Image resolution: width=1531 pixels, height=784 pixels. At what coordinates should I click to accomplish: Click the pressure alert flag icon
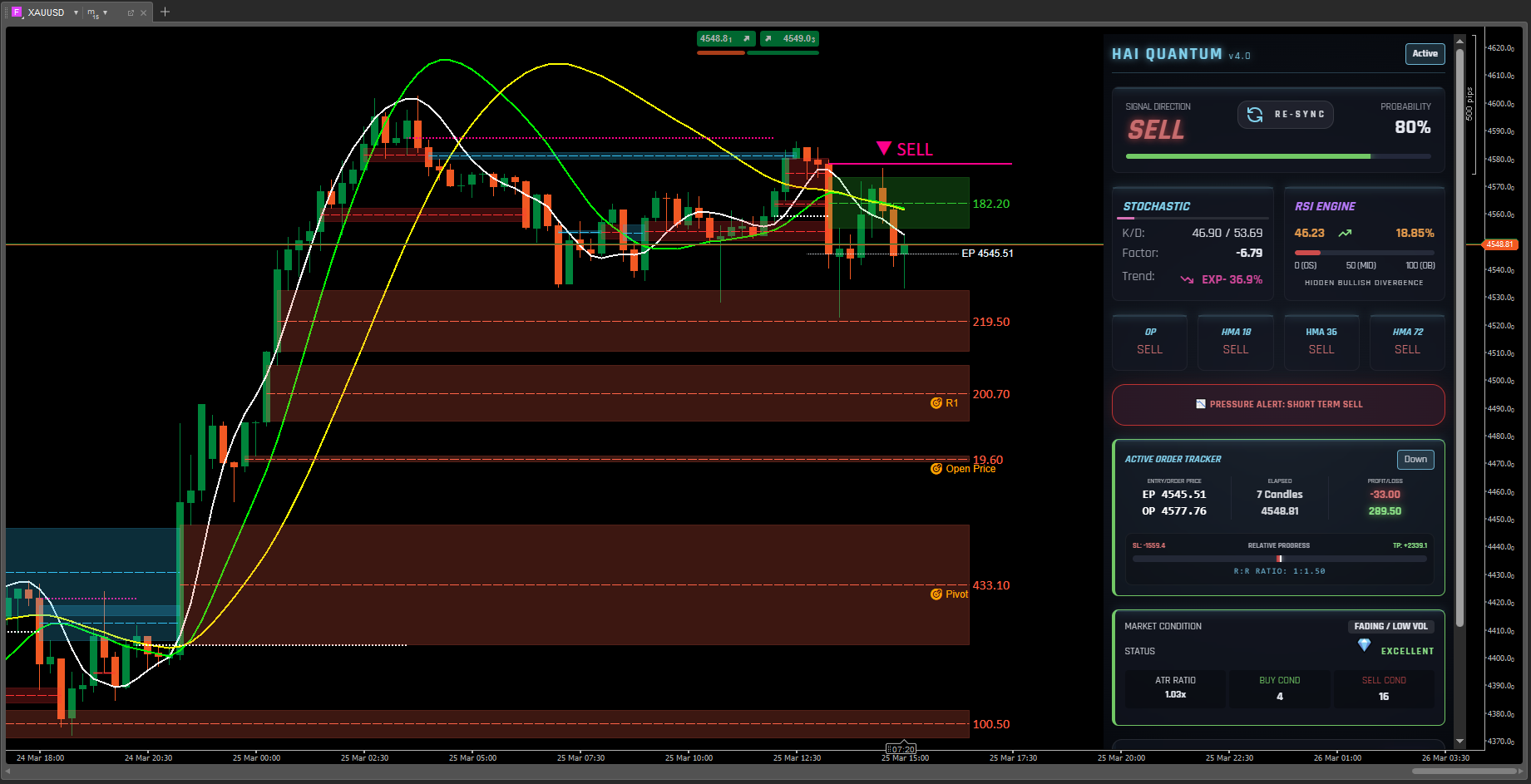tap(1200, 404)
